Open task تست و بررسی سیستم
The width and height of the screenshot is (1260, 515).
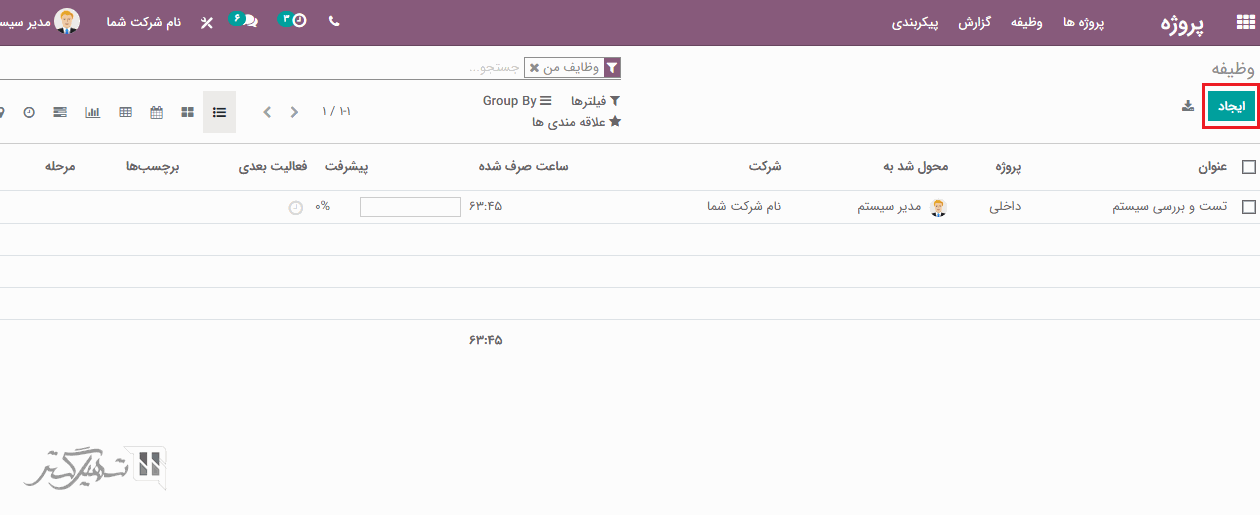(x=1169, y=207)
